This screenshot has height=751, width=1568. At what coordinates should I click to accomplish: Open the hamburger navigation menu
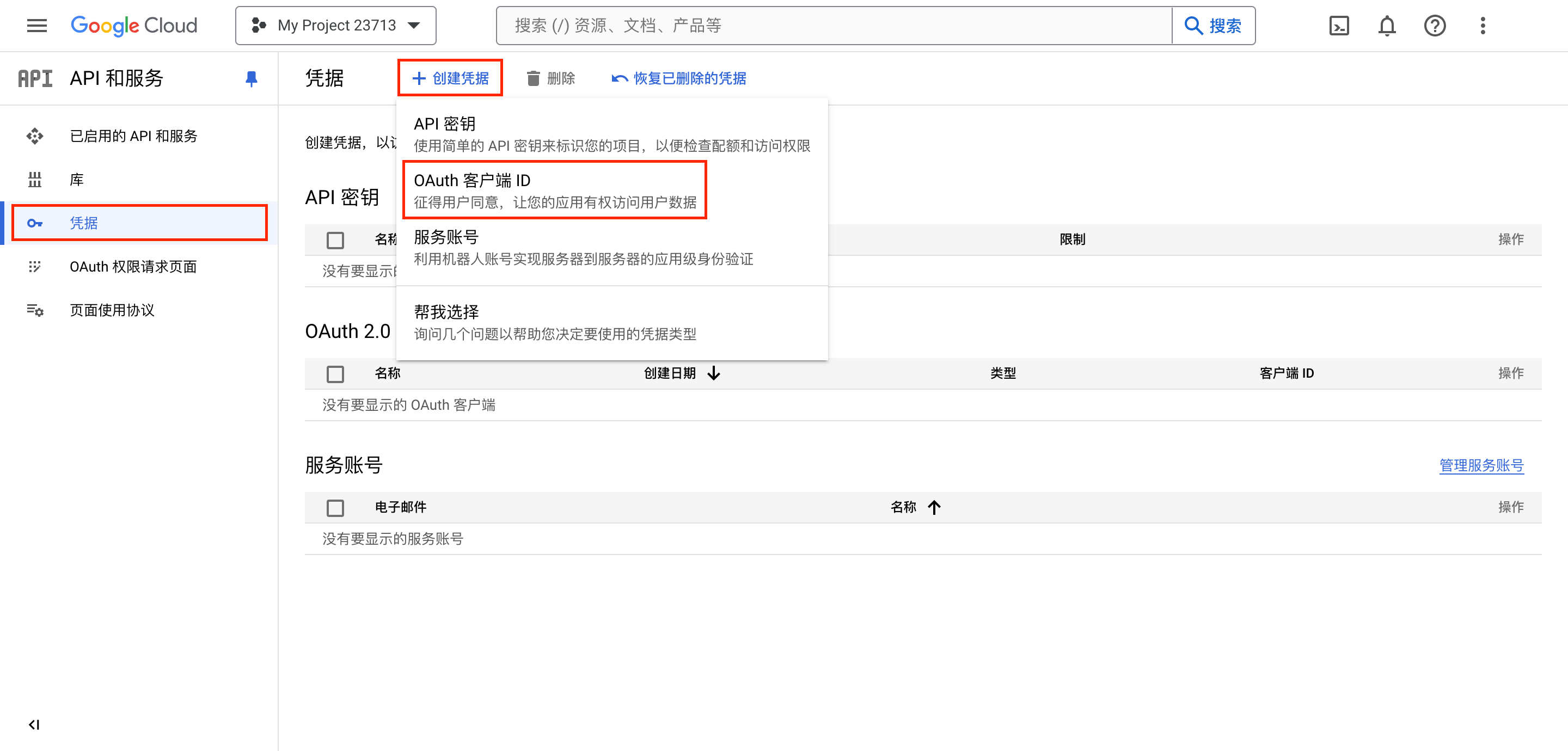coord(37,26)
